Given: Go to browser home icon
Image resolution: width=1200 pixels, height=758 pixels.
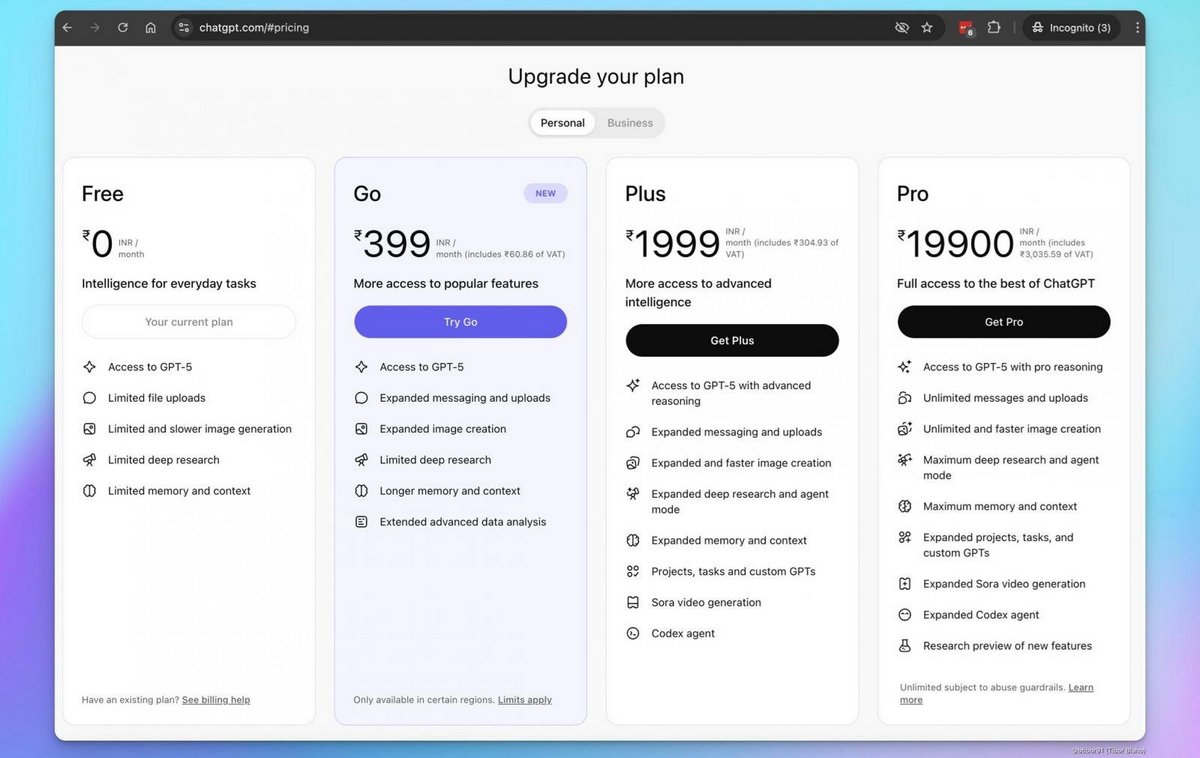Looking at the screenshot, I should pyautogui.click(x=150, y=28).
